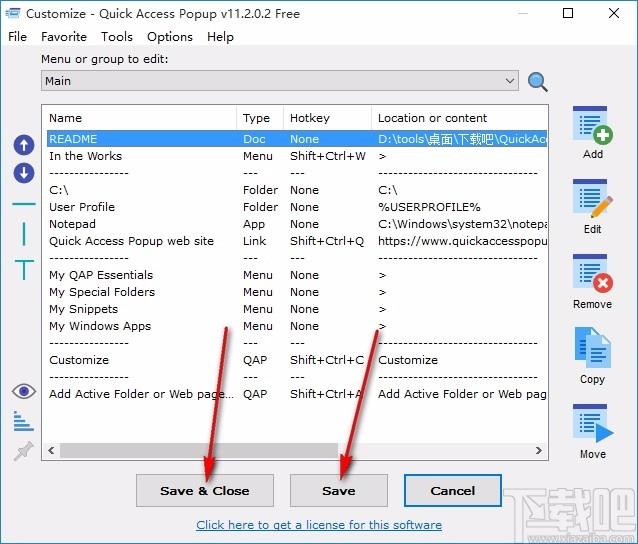Viewport: 638px width, 544px height.
Task: Click the vertical line column break icon
Action: [x=24, y=234]
